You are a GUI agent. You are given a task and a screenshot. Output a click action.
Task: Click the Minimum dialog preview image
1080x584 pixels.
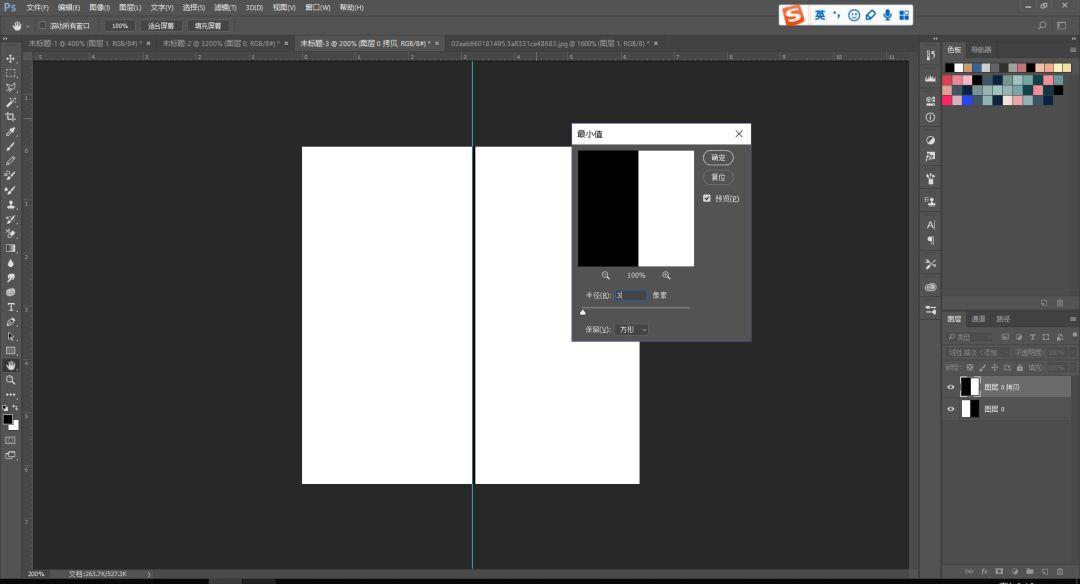pos(636,208)
